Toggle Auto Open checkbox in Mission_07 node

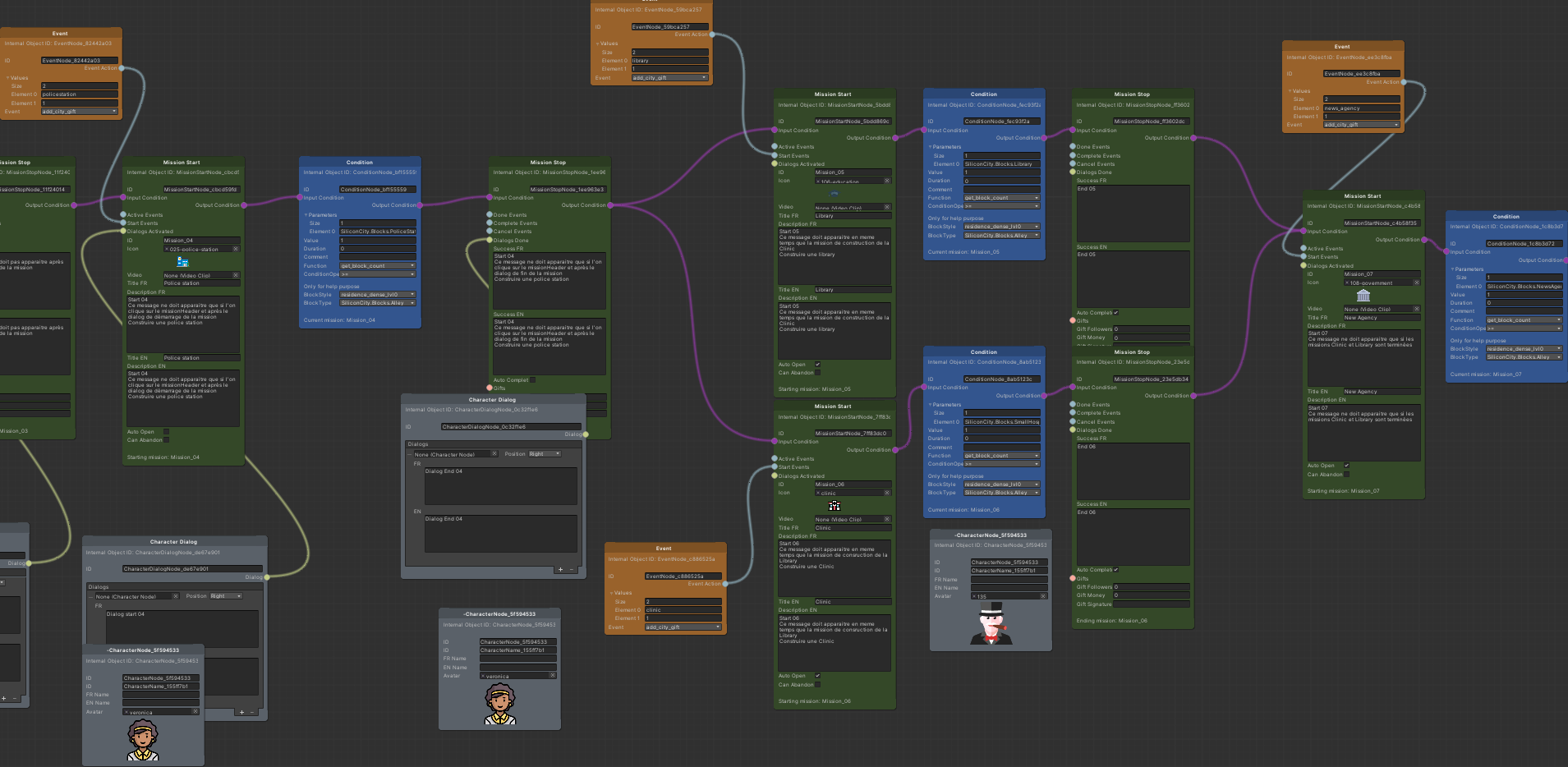[x=1346, y=466]
